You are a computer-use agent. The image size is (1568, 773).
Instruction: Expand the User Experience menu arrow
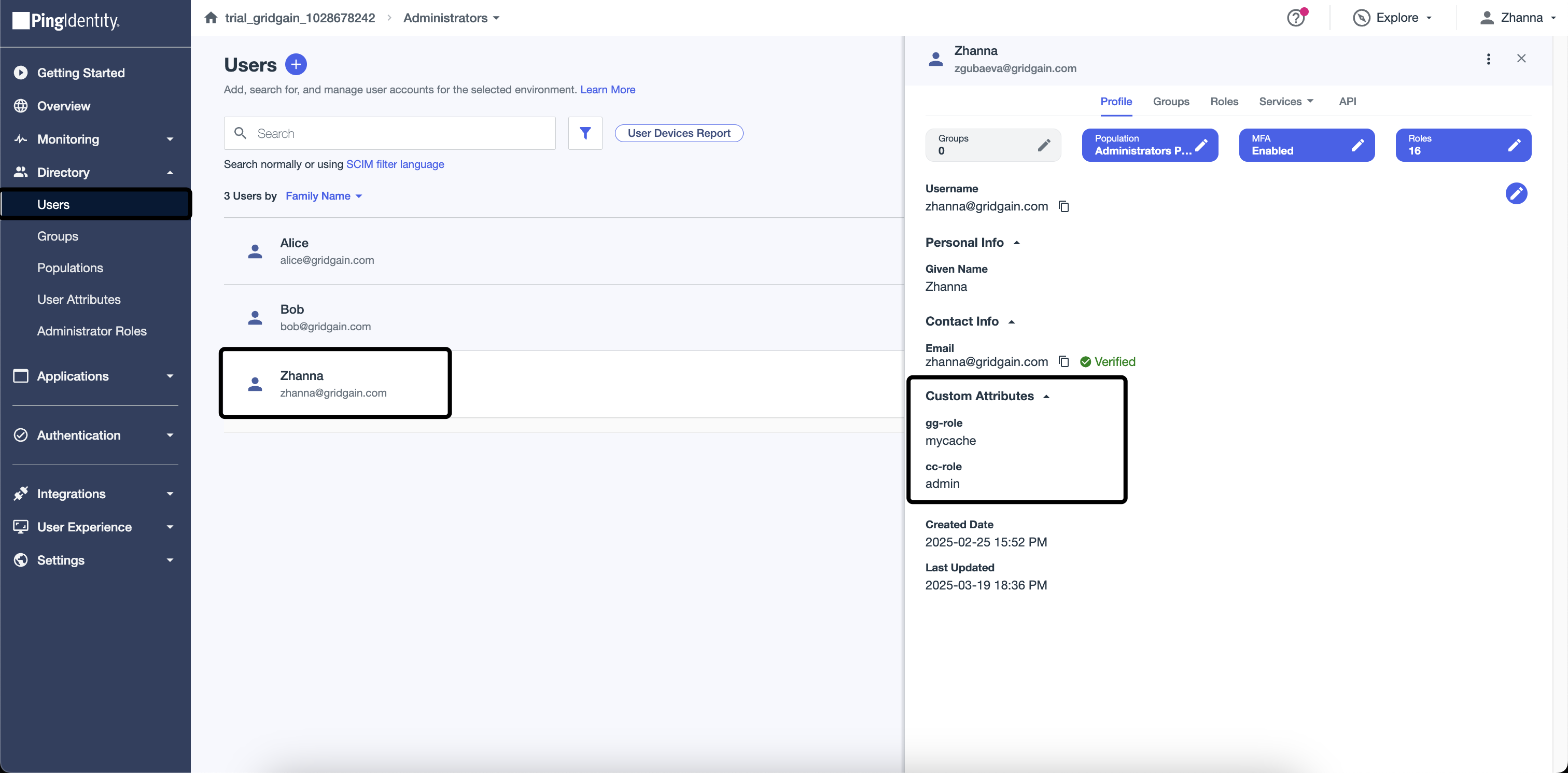170,527
